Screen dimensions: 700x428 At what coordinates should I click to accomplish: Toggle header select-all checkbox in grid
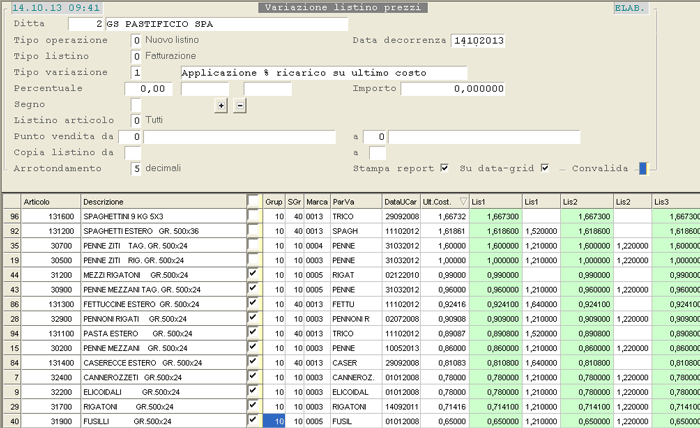[x=254, y=201]
